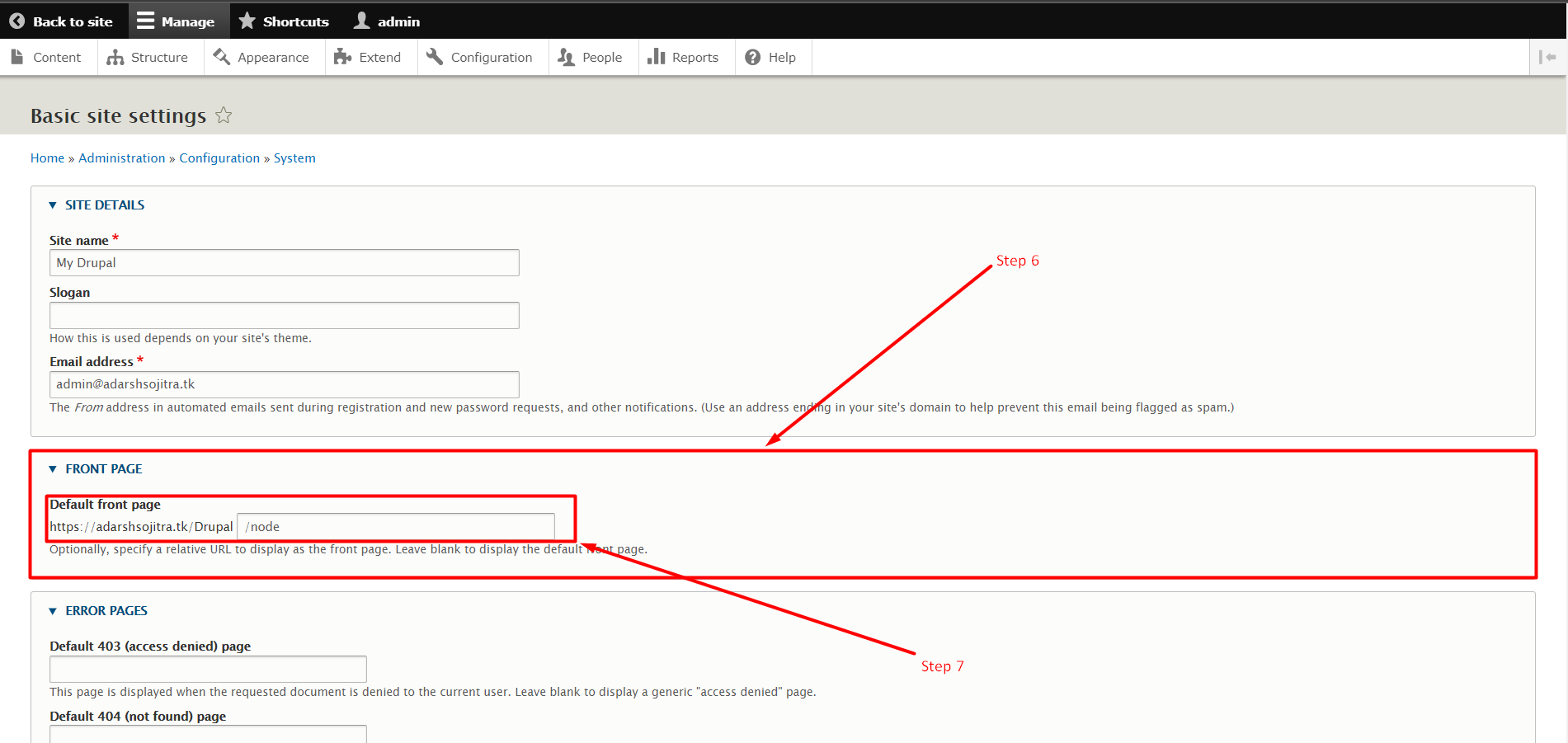Click the Slogan input field
This screenshot has width=1568, height=743.
[x=285, y=315]
